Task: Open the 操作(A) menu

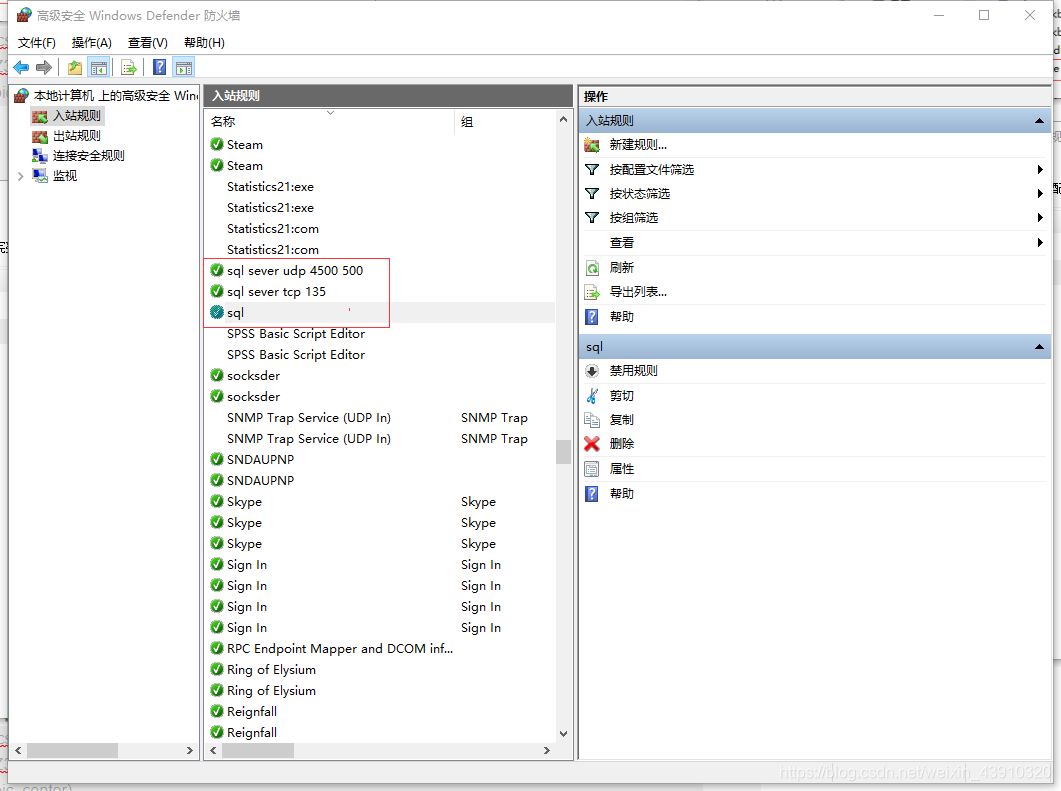Action: [x=91, y=43]
